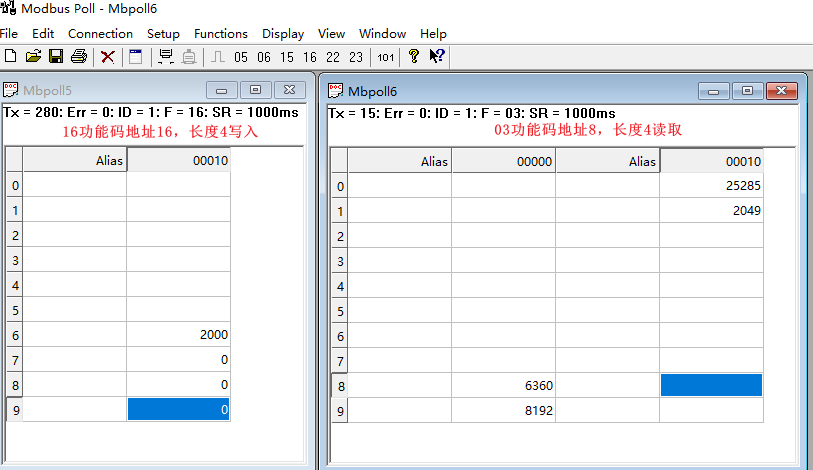Open the Setup menu
Viewport: 813px width, 470px height.
(163, 33)
